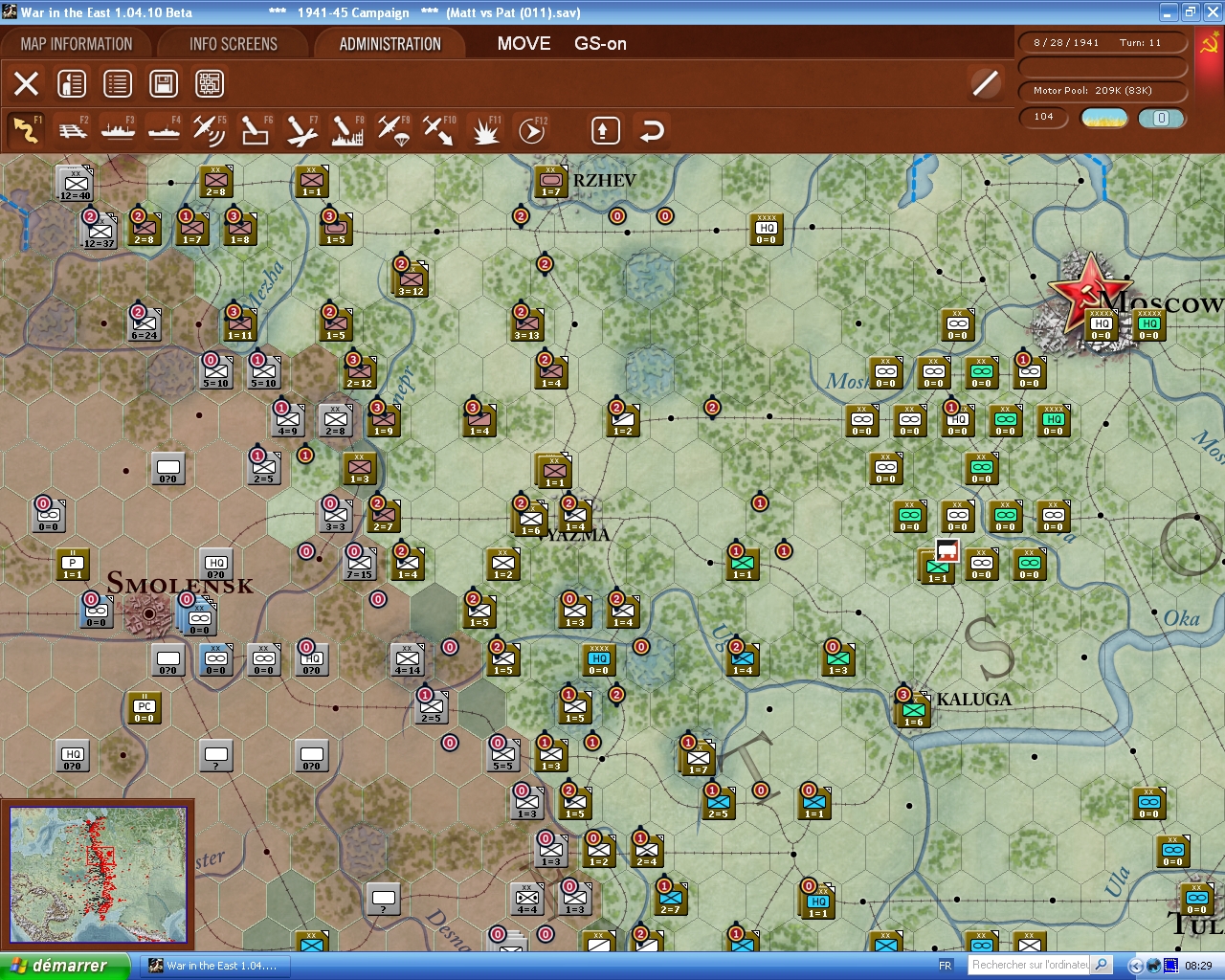Click the taskbar clock showing 08:29
The height and width of the screenshot is (980, 1225).
1198,966
